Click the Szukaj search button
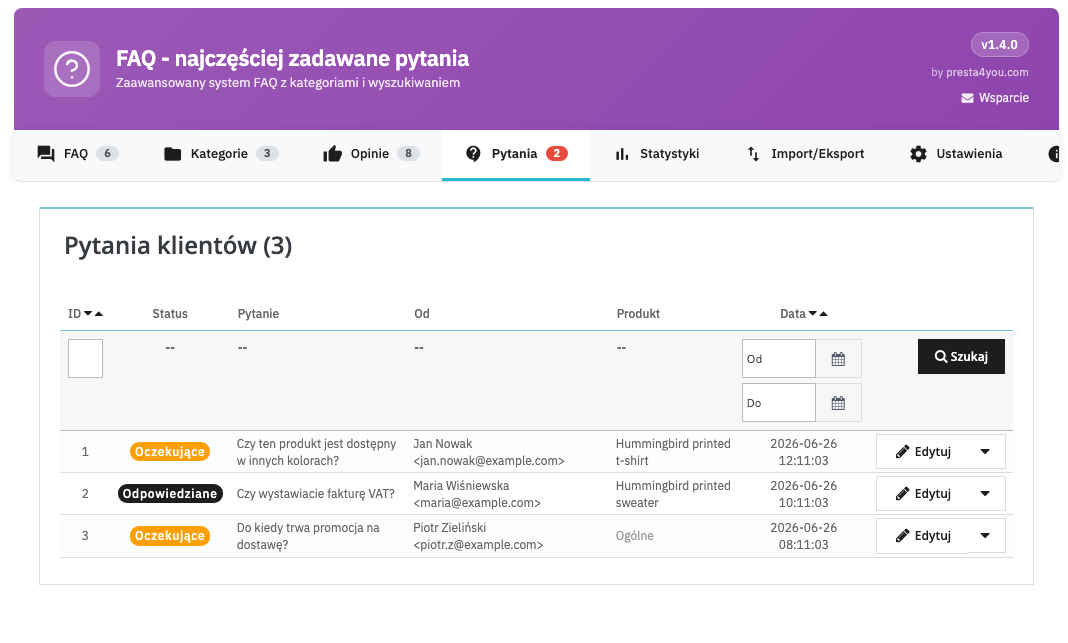Image resolution: width=1068 pixels, height=643 pixels. tap(961, 356)
